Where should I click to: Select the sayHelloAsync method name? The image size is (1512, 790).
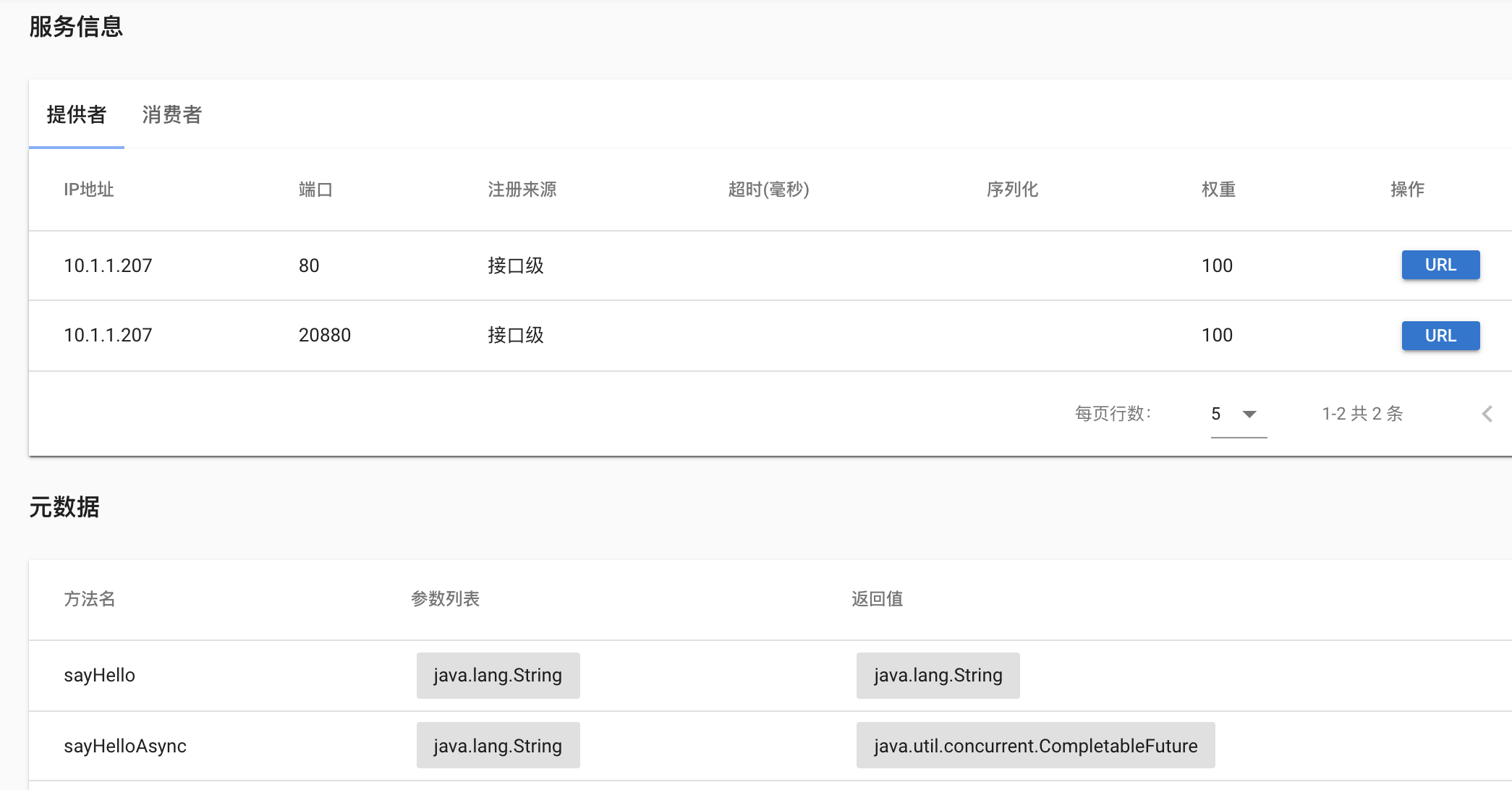[124, 746]
